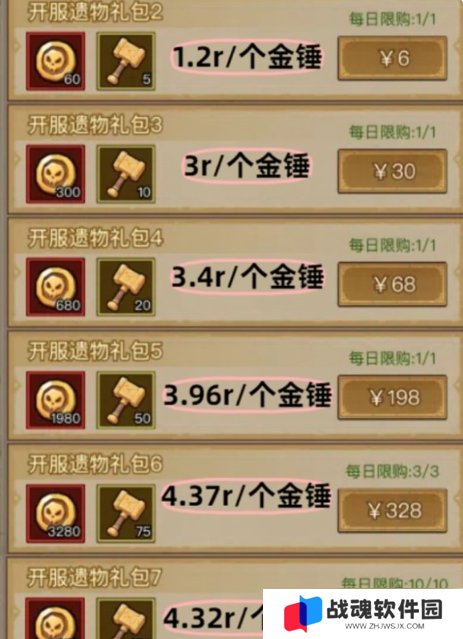Image resolution: width=463 pixels, height=639 pixels.
Task: Click the 开服遗物礼包5 title
Action: pyautogui.click(x=95, y=351)
